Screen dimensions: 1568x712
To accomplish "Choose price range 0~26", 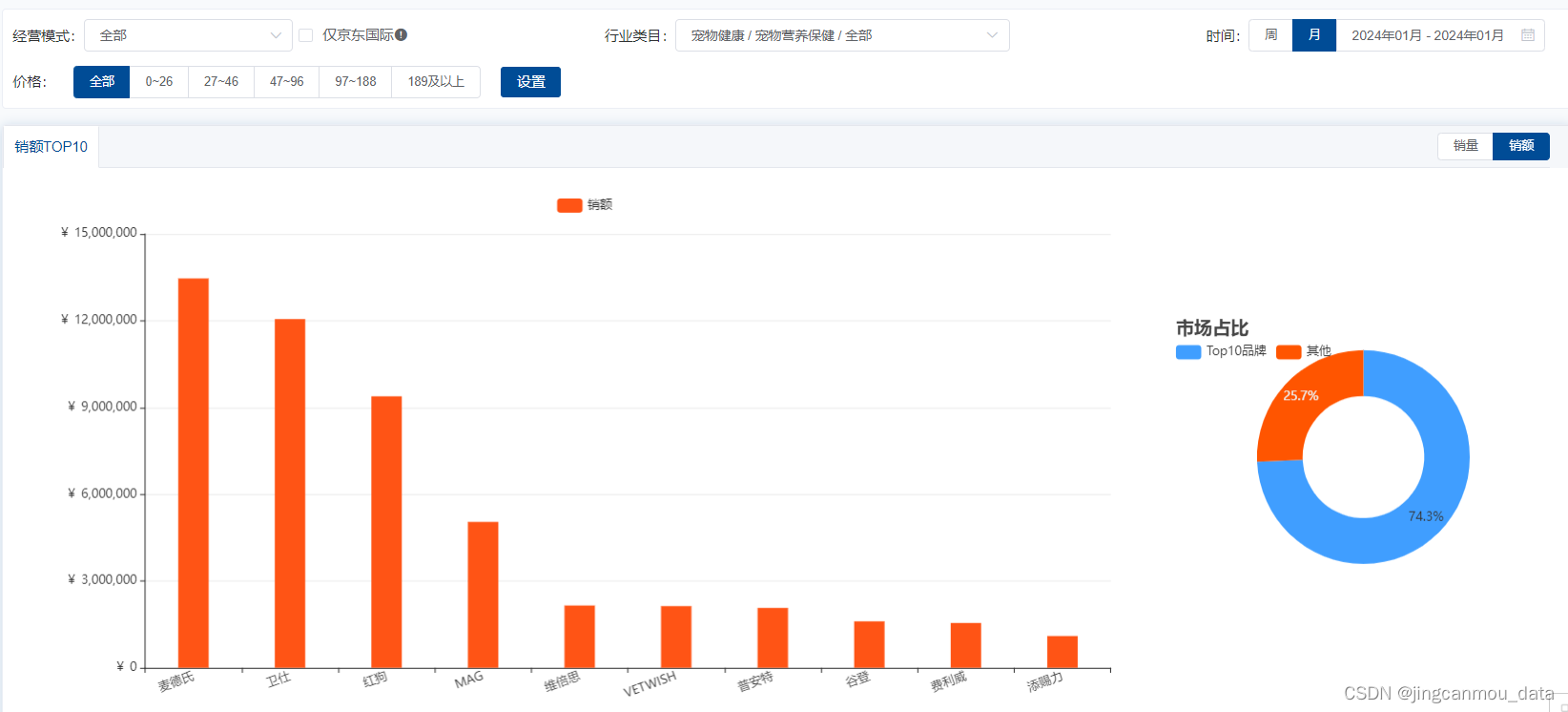I will [x=159, y=82].
